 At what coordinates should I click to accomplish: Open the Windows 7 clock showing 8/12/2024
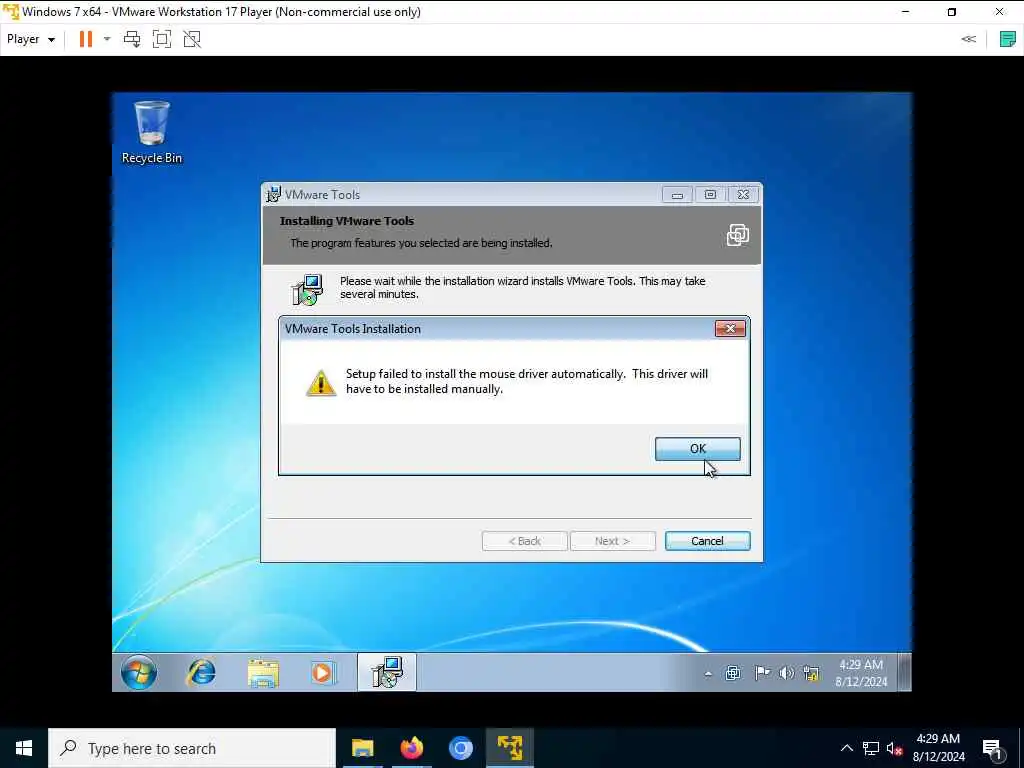861,673
